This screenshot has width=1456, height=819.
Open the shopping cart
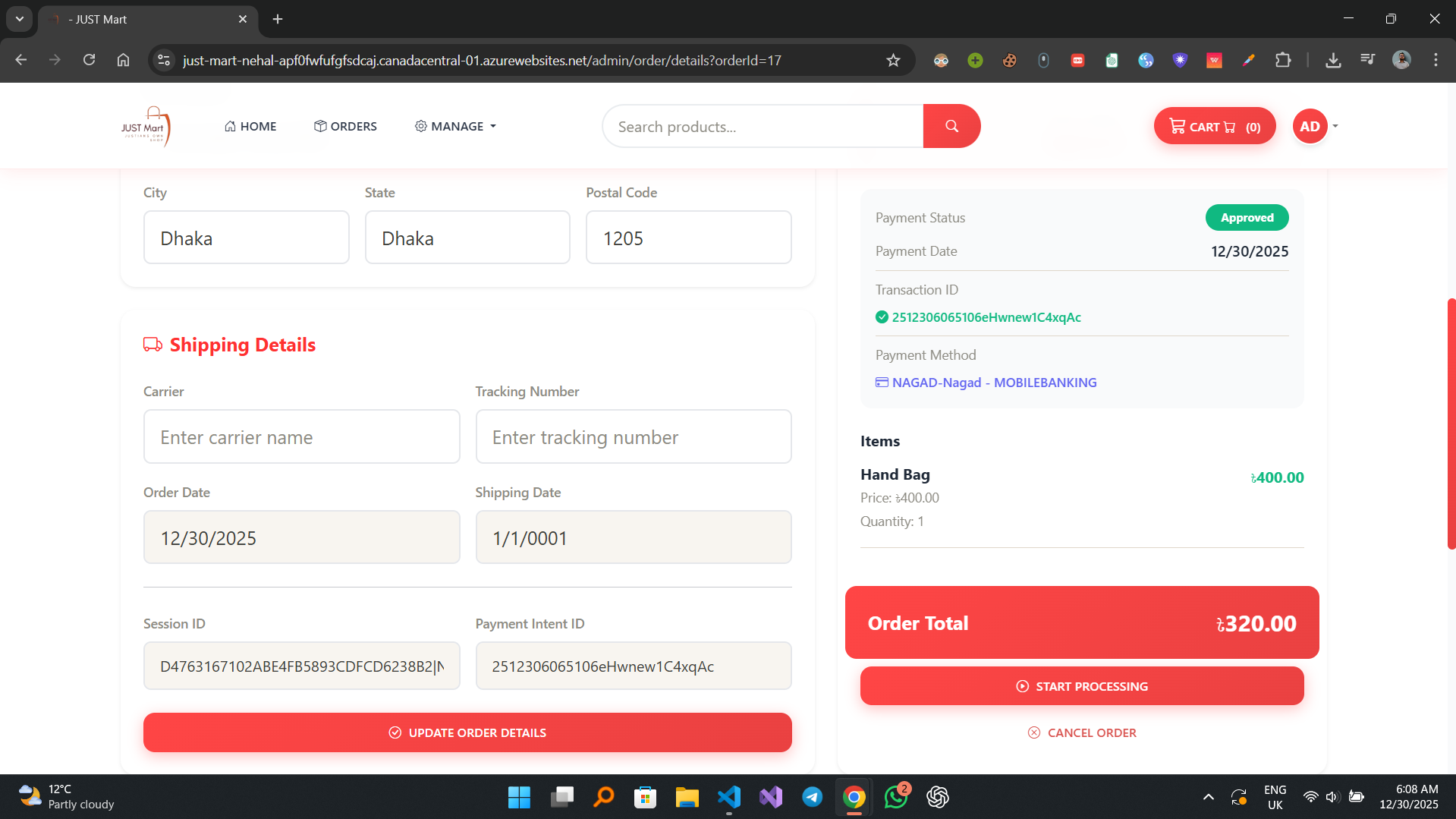[1213, 126]
